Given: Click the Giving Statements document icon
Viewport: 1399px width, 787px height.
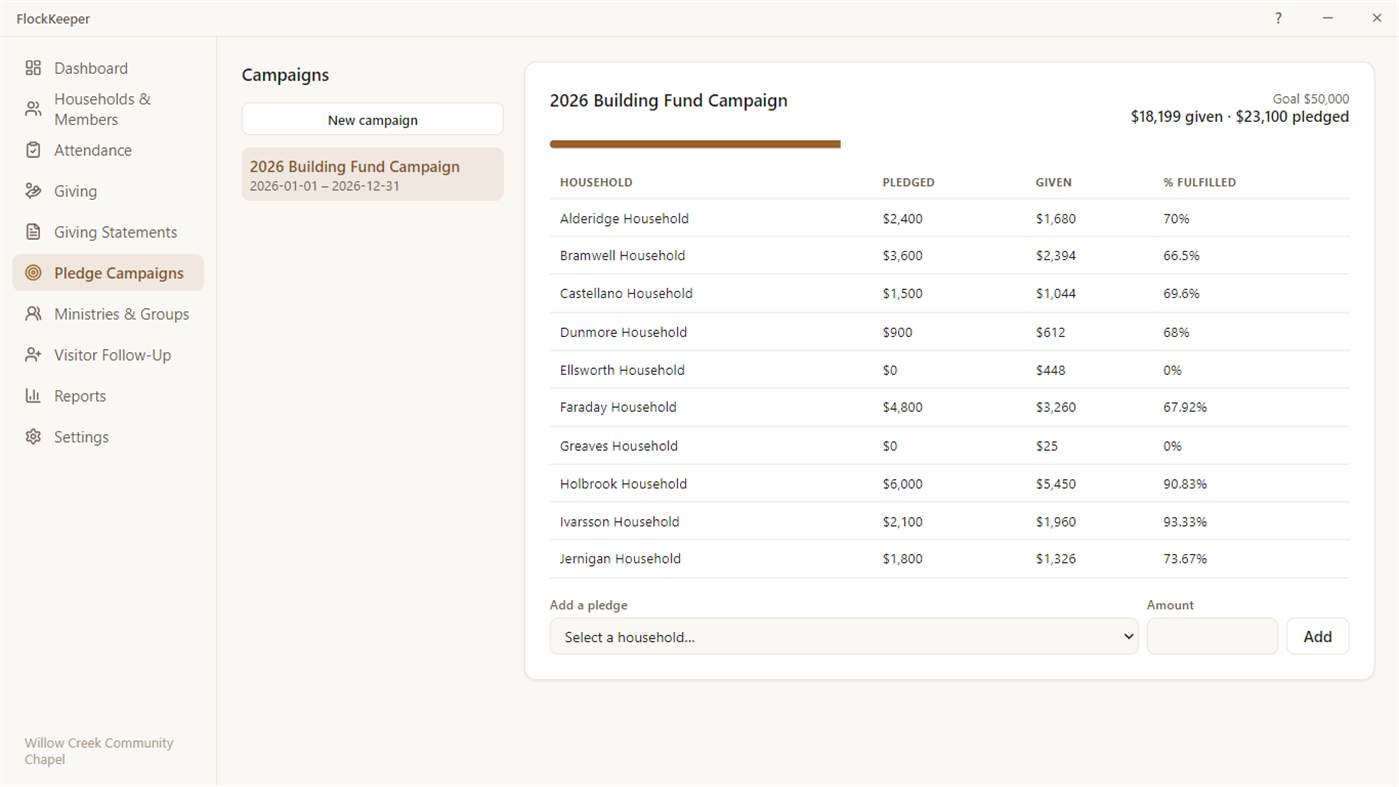Looking at the screenshot, I should [33, 232].
